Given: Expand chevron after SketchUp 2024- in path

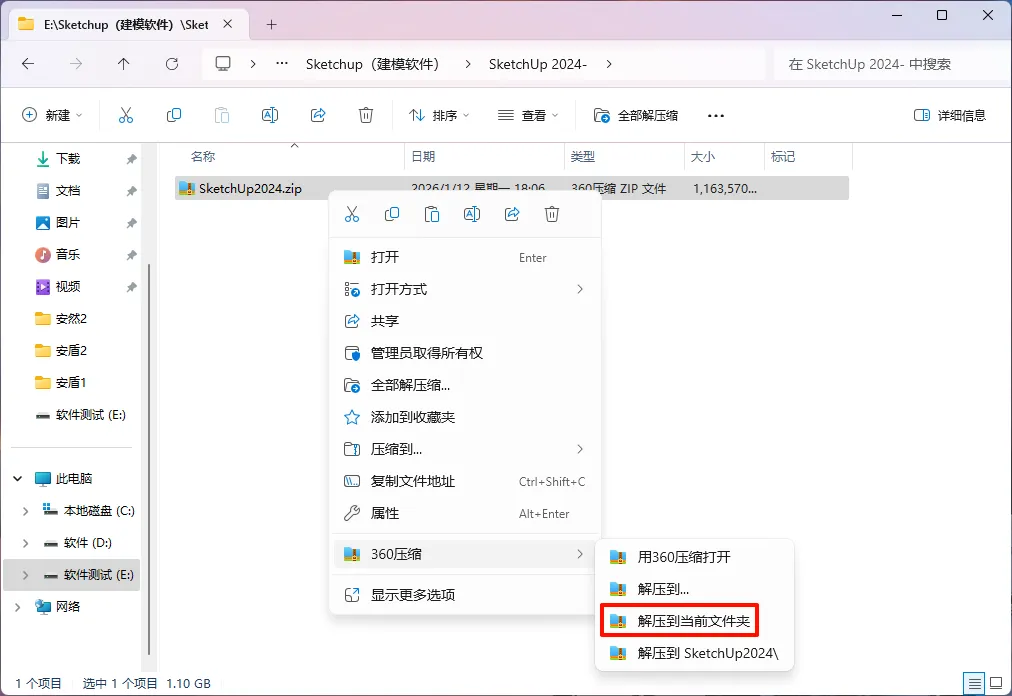Looking at the screenshot, I should click(609, 64).
